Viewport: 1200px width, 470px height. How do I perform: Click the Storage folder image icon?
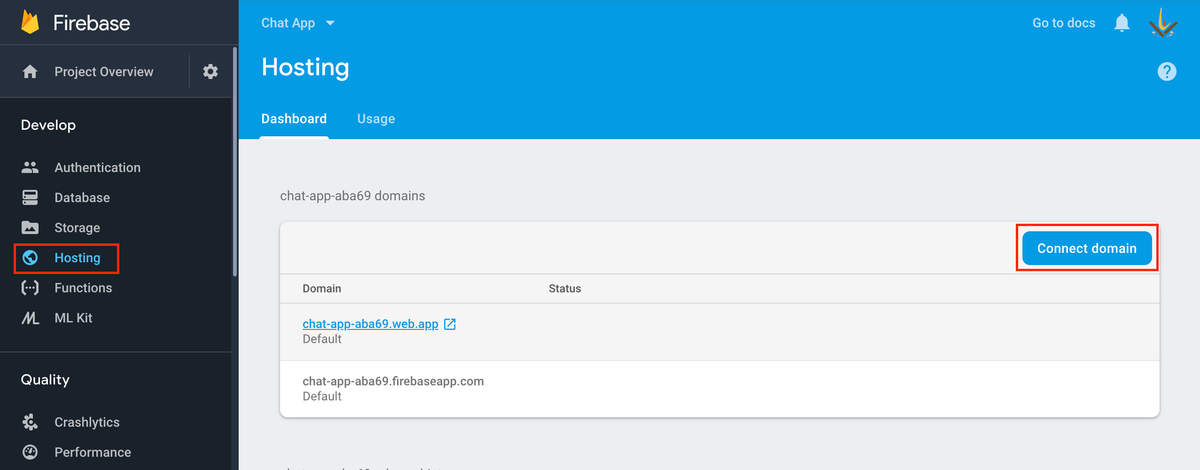[x=30, y=228]
